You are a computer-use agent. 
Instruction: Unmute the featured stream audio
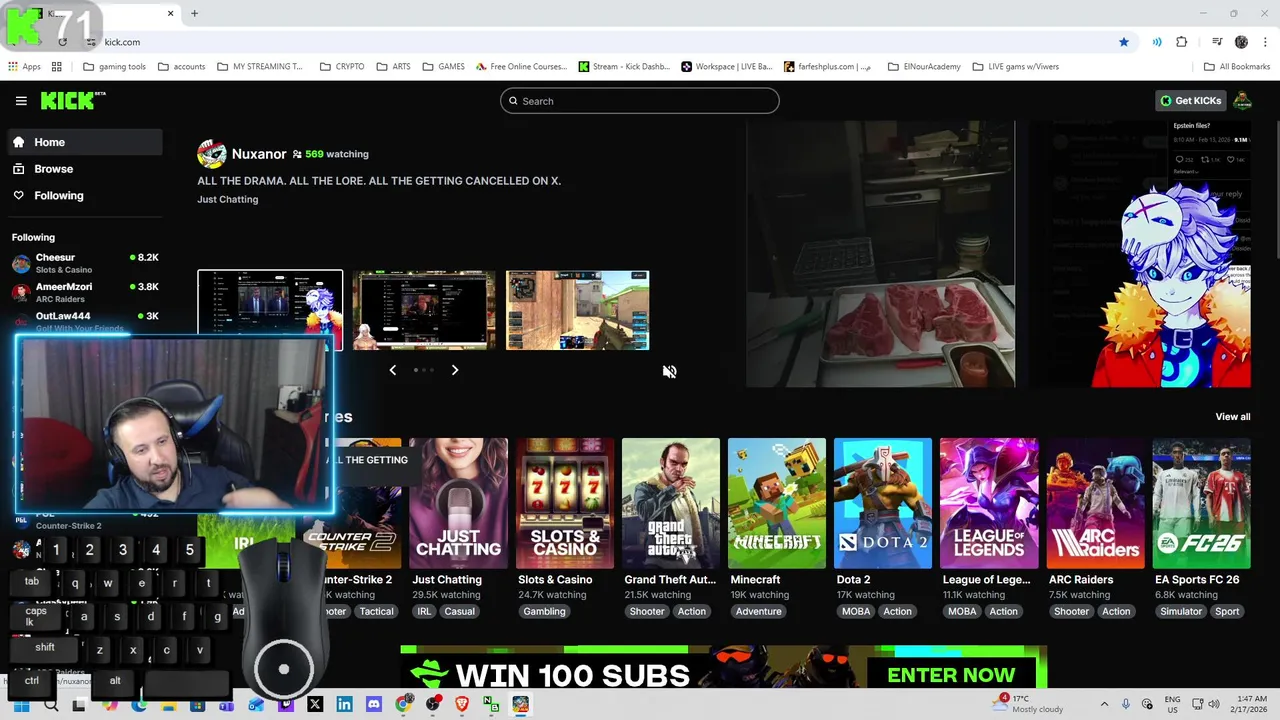[x=669, y=371]
